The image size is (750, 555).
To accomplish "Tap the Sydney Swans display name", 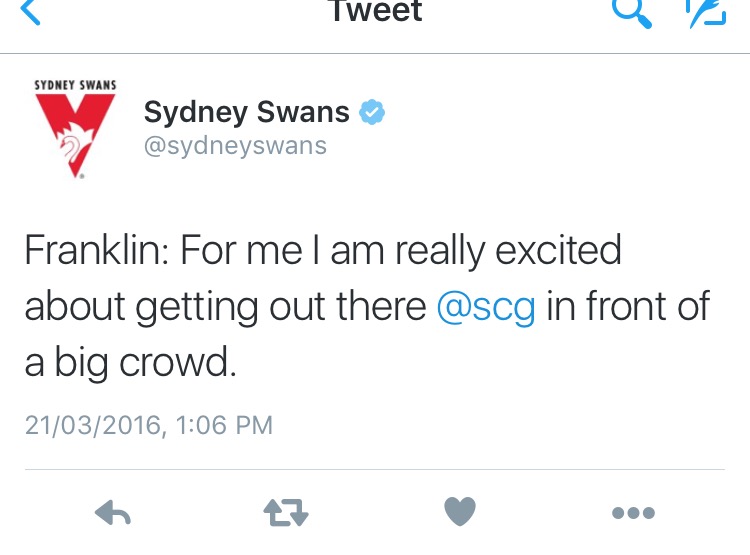I will [x=246, y=113].
